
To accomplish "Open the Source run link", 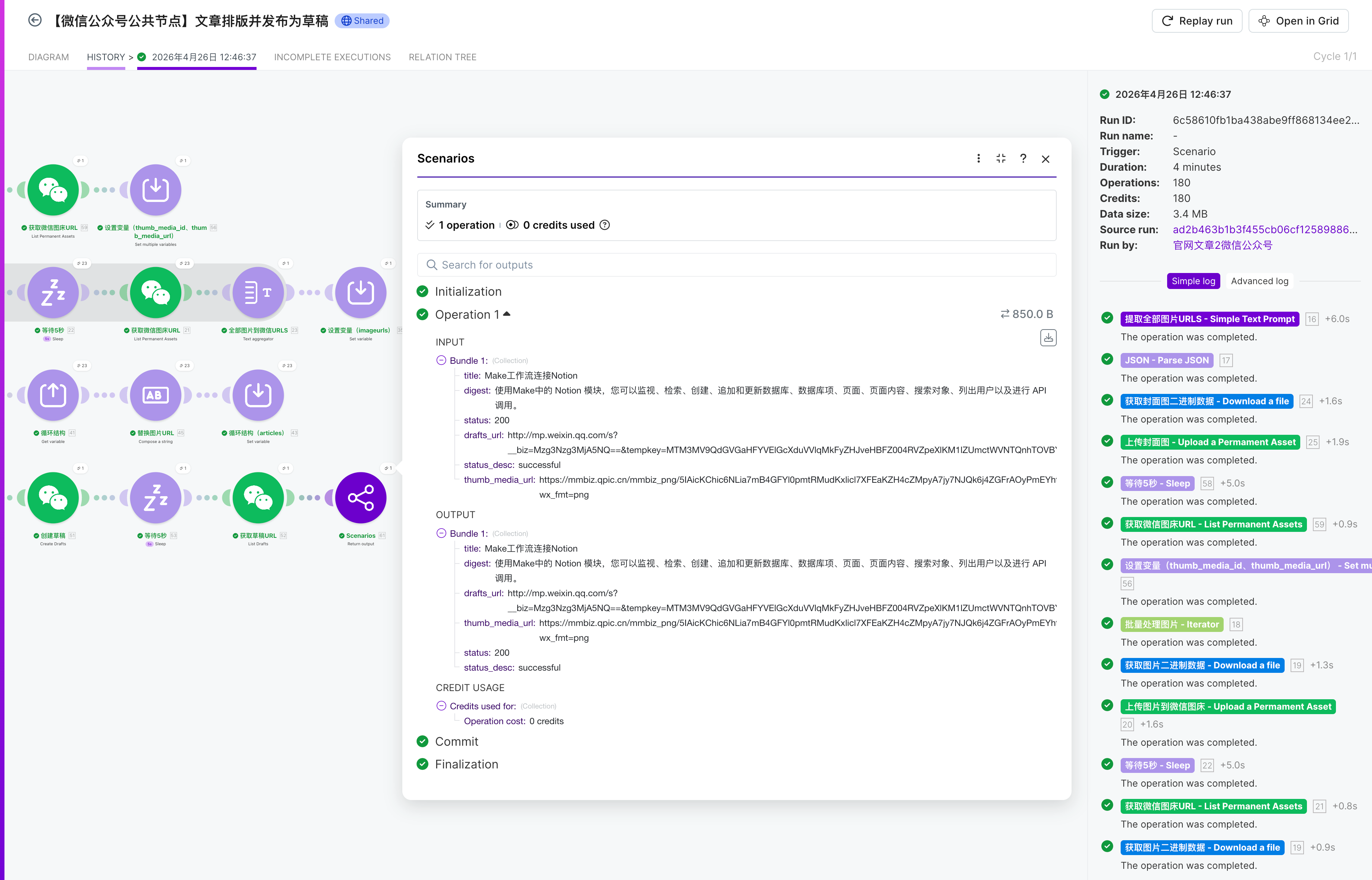I will (x=1264, y=230).
